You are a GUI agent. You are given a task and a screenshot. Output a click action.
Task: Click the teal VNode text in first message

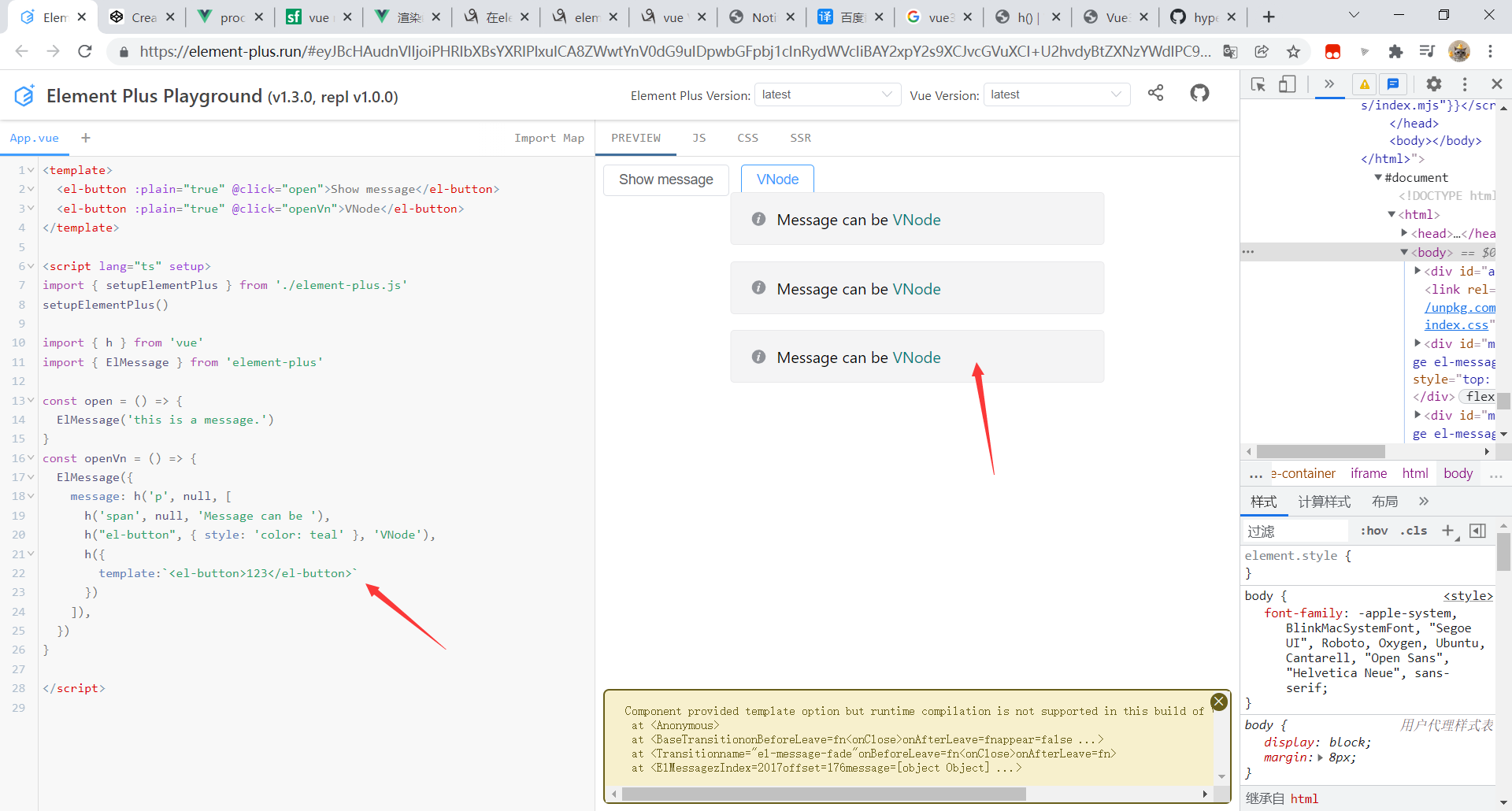917,220
